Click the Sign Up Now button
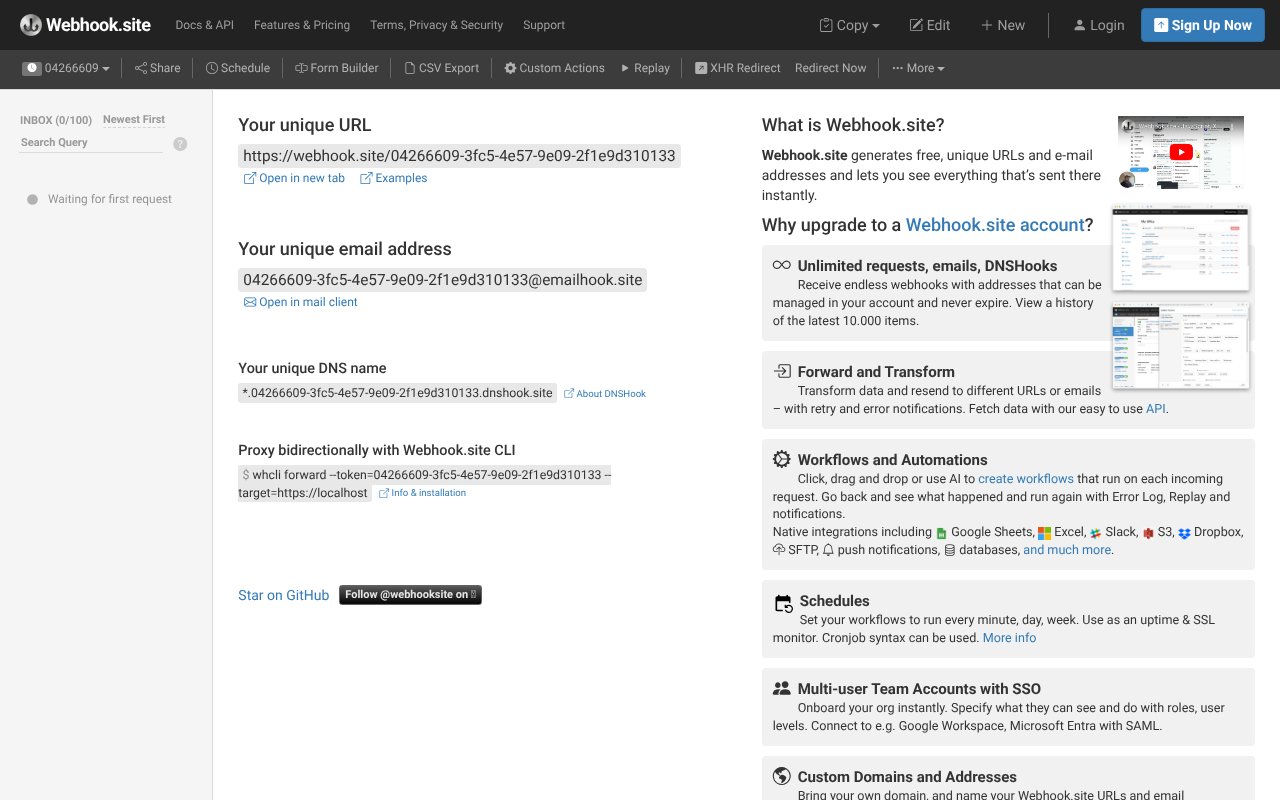Viewport: 1280px width, 800px height. coord(1202,24)
